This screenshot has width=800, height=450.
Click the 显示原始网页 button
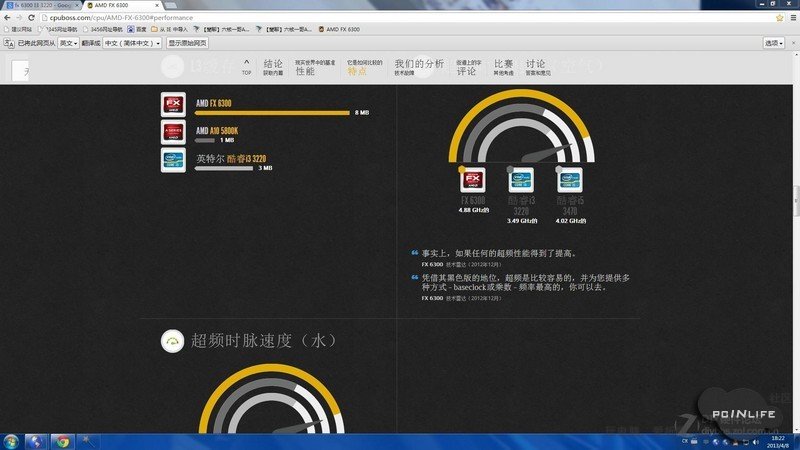point(187,43)
